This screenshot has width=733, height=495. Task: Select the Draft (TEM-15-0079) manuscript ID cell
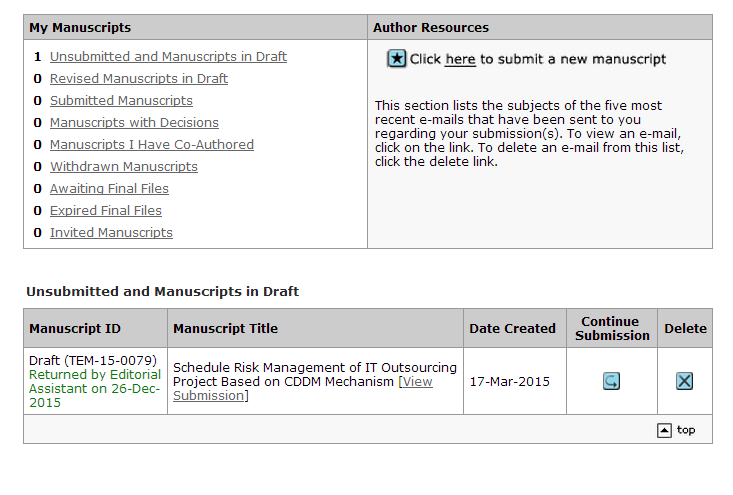coord(93,361)
